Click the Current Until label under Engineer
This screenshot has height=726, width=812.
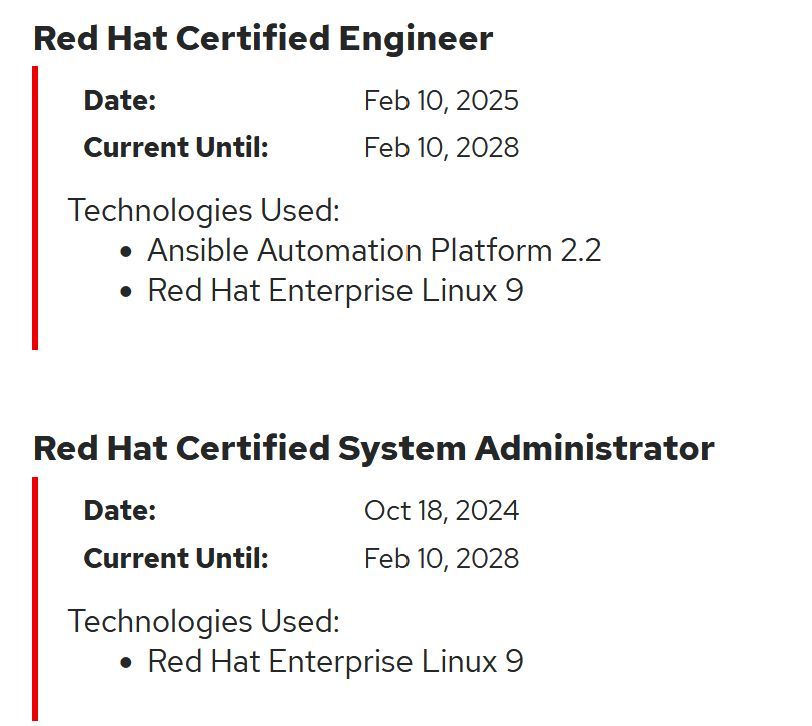tap(176, 148)
